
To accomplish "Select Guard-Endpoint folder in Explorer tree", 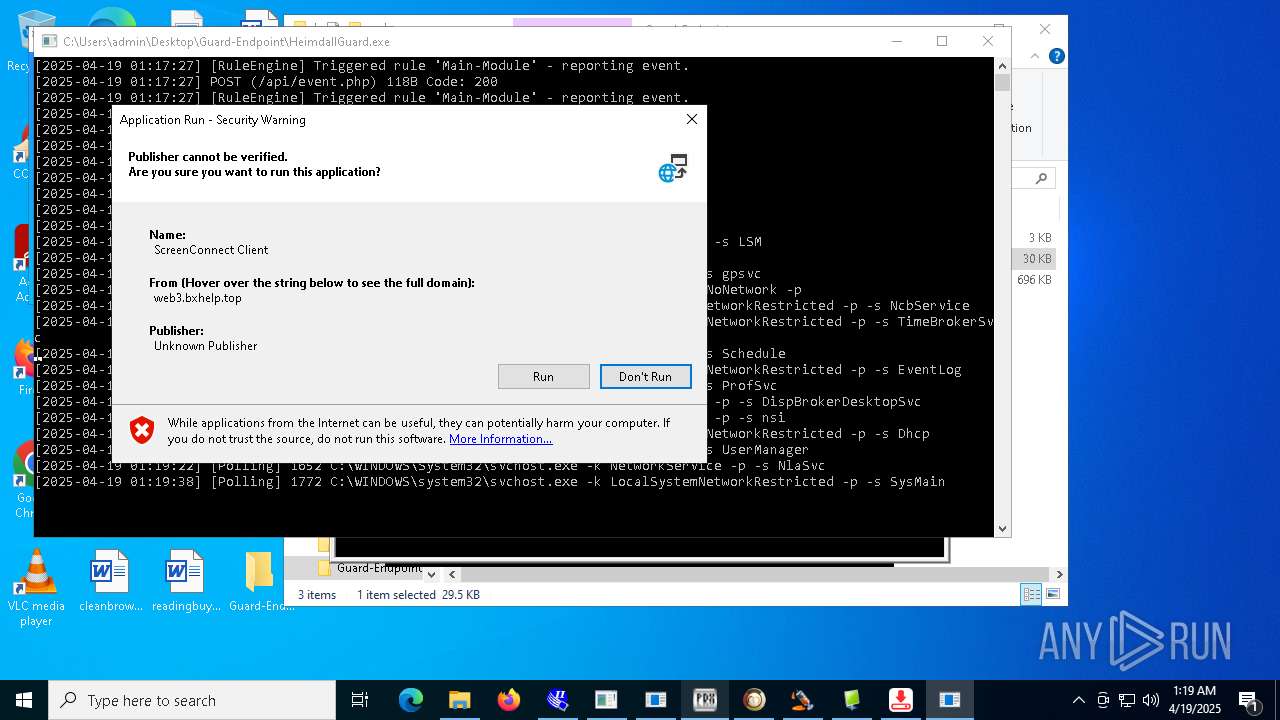I will tap(378, 568).
